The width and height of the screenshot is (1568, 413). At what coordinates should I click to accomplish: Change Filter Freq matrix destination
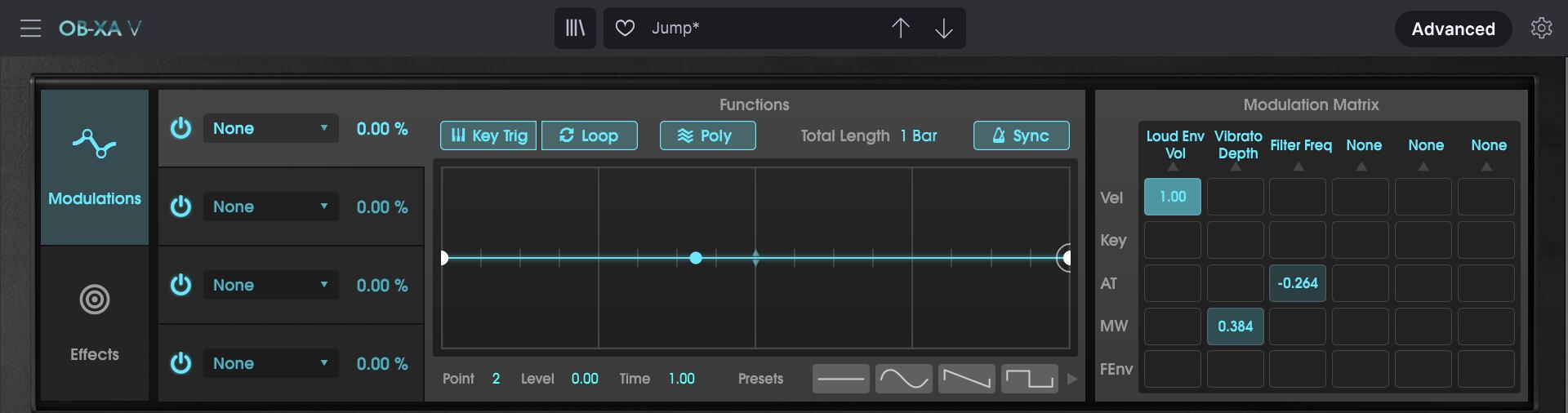tap(1300, 145)
